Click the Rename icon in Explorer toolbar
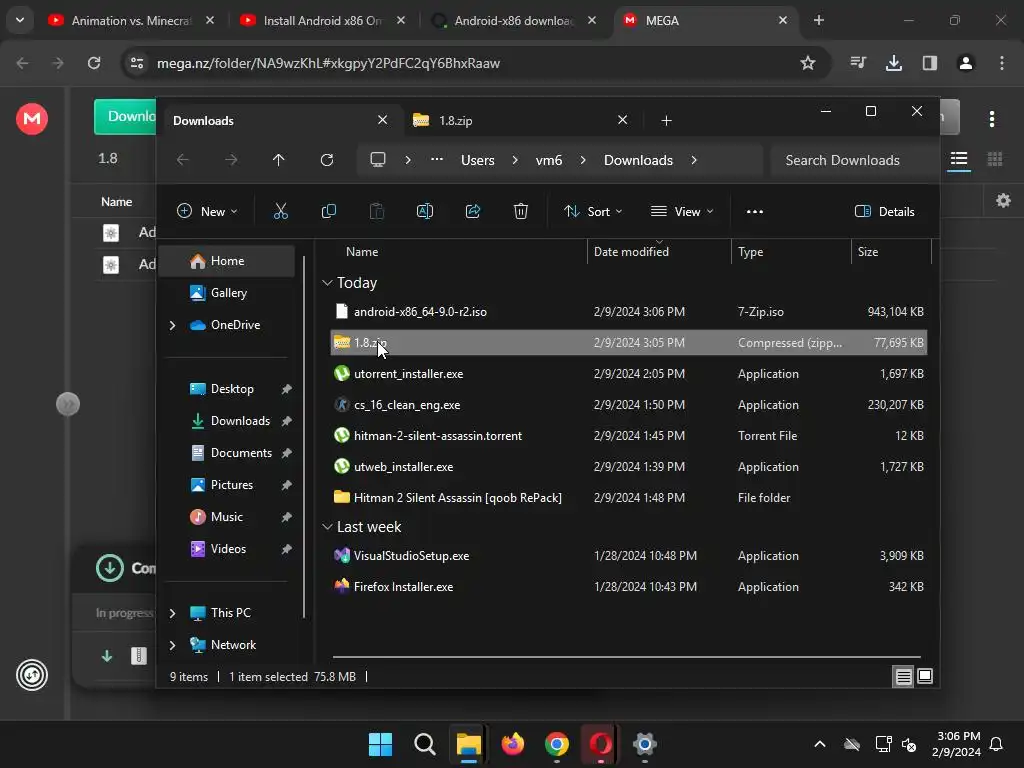The height and width of the screenshot is (768, 1024). tap(424, 211)
